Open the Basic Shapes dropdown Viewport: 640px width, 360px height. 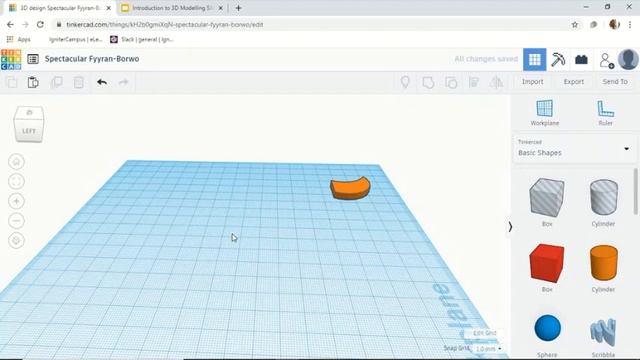pos(574,149)
